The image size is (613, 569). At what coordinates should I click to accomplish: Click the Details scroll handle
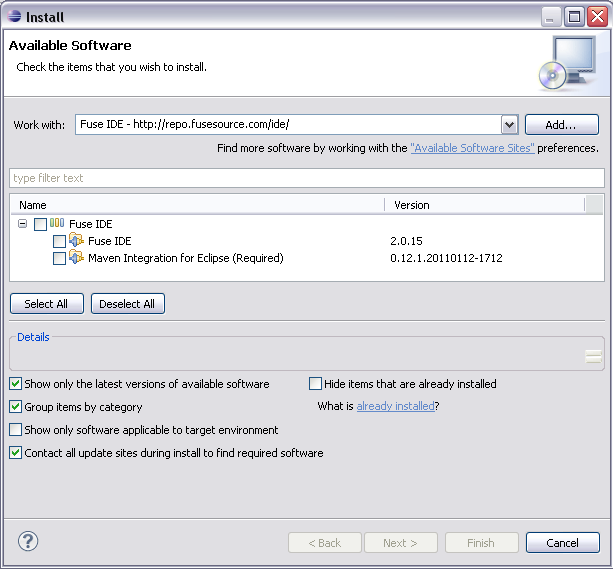594,355
